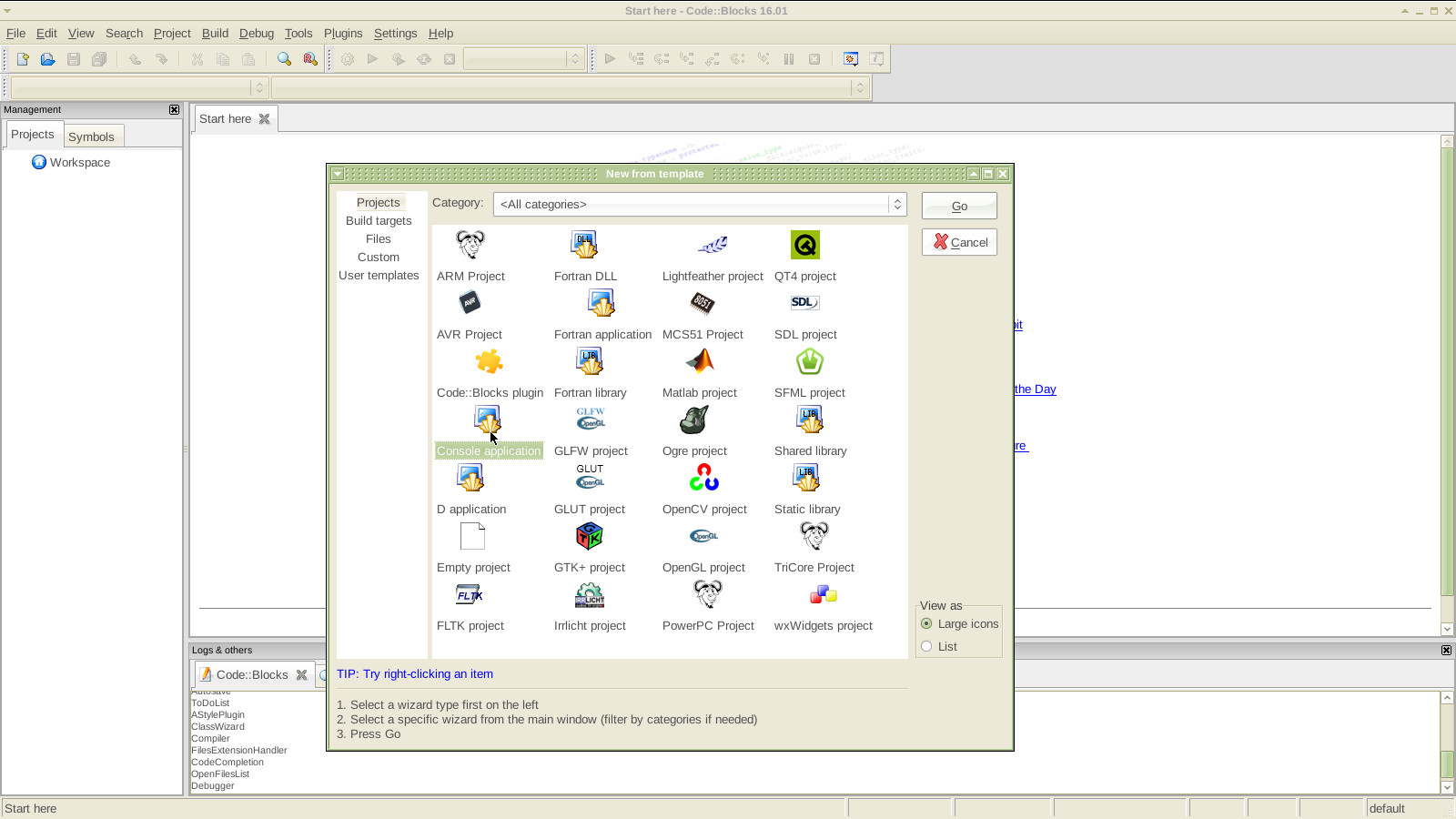The width and height of the screenshot is (1456, 819).
Task: Choose the Lightfeather project icon
Action: click(x=713, y=244)
